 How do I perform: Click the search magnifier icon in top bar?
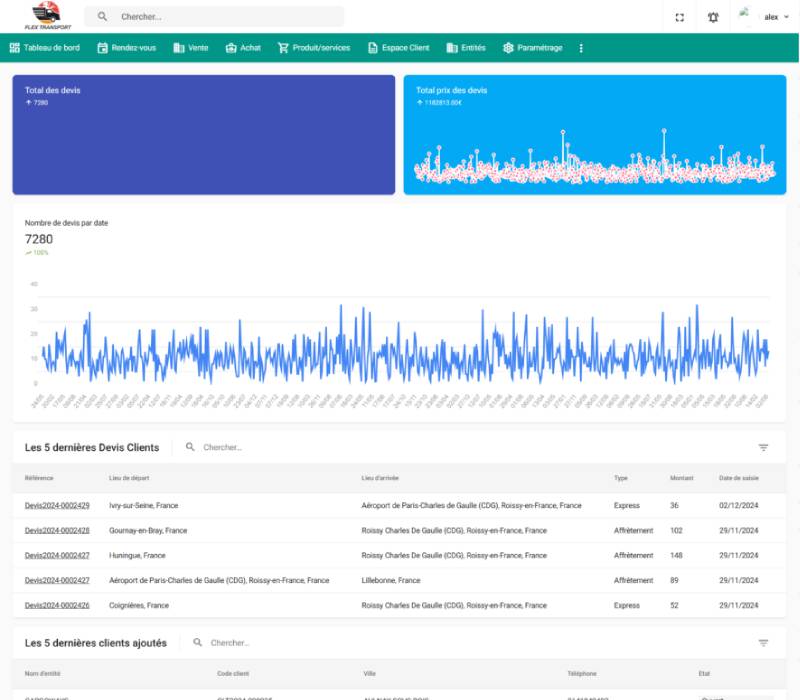pyautogui.click(x=102, y=17)
